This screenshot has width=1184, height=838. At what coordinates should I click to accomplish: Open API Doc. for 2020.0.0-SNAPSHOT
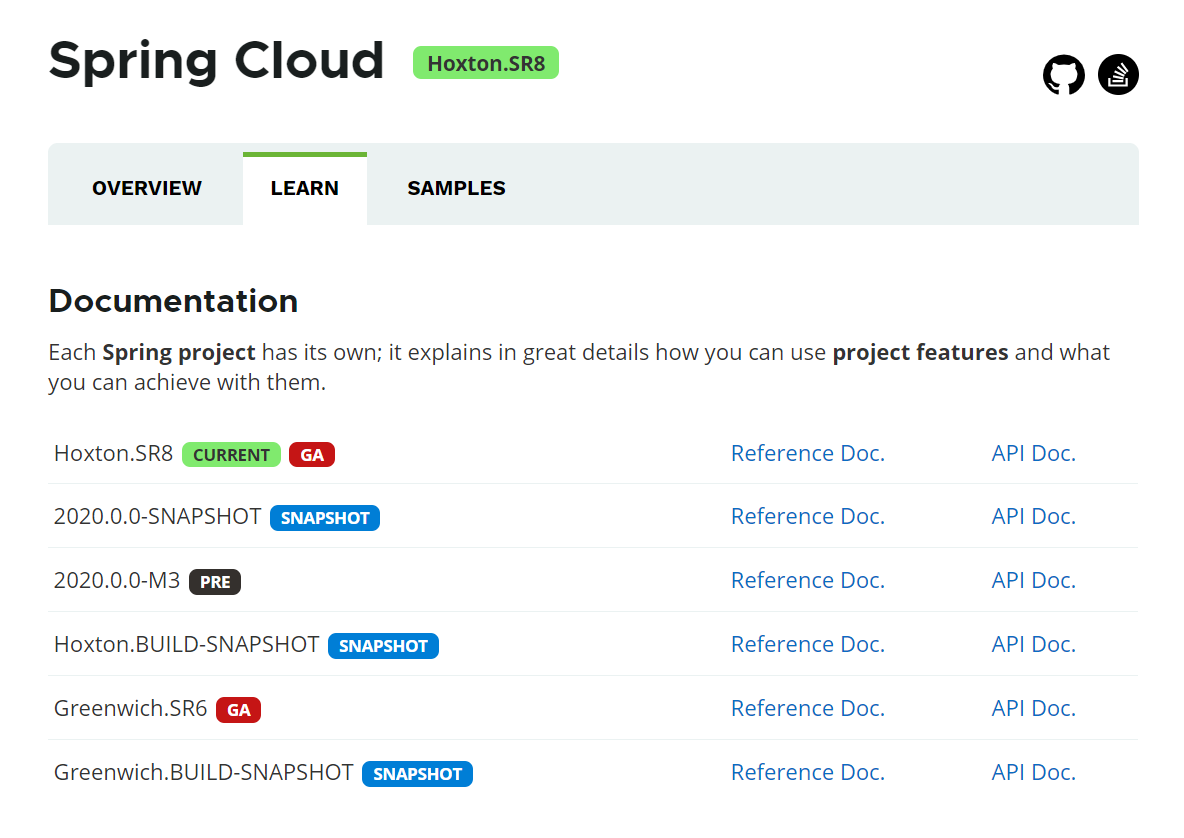point(1033,516)
